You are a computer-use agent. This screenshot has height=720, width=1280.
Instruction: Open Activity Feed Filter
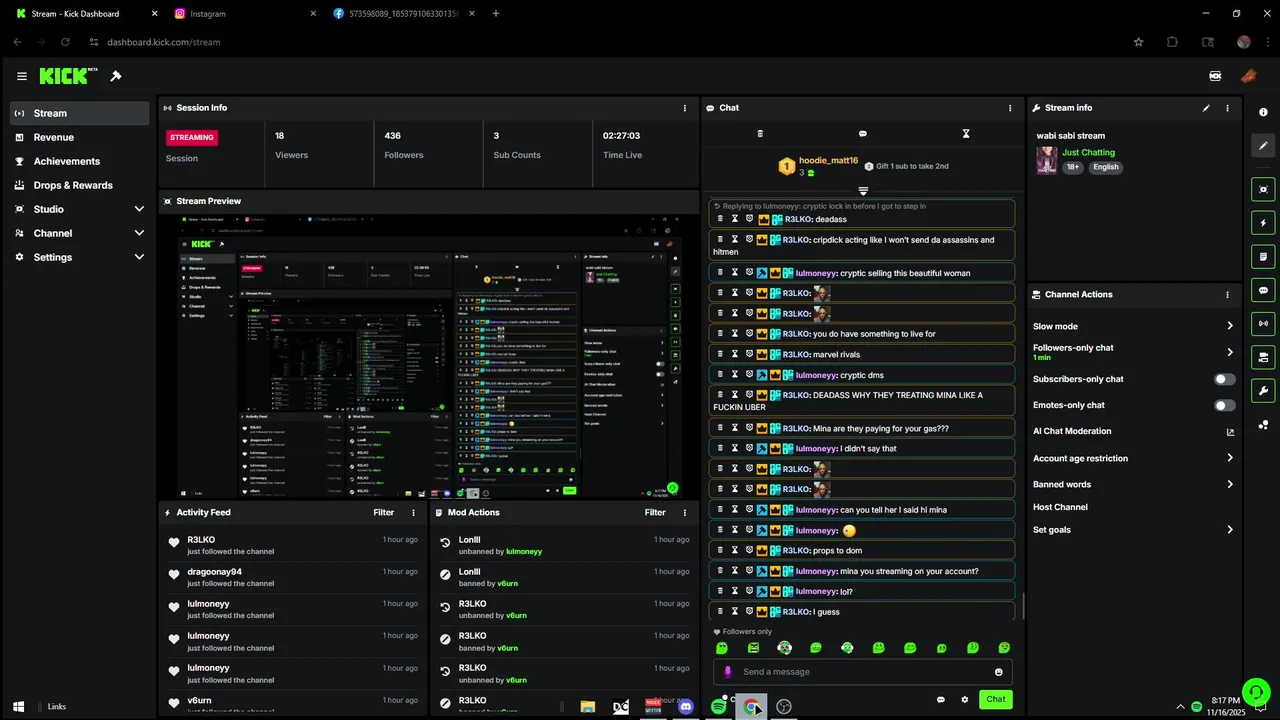coord(384,512)
